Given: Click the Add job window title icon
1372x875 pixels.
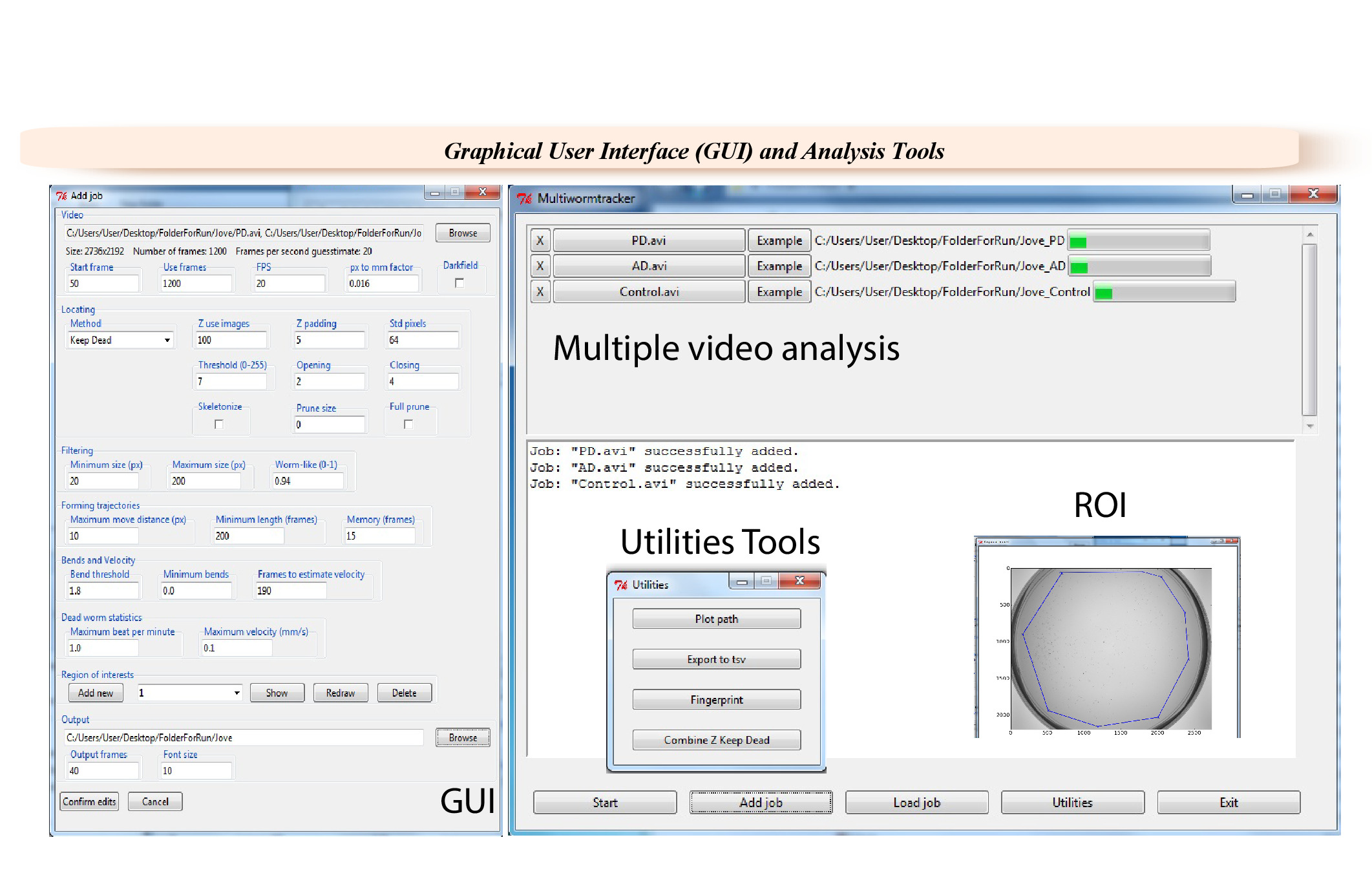Looking at the screenshot, I should [61, 195].
